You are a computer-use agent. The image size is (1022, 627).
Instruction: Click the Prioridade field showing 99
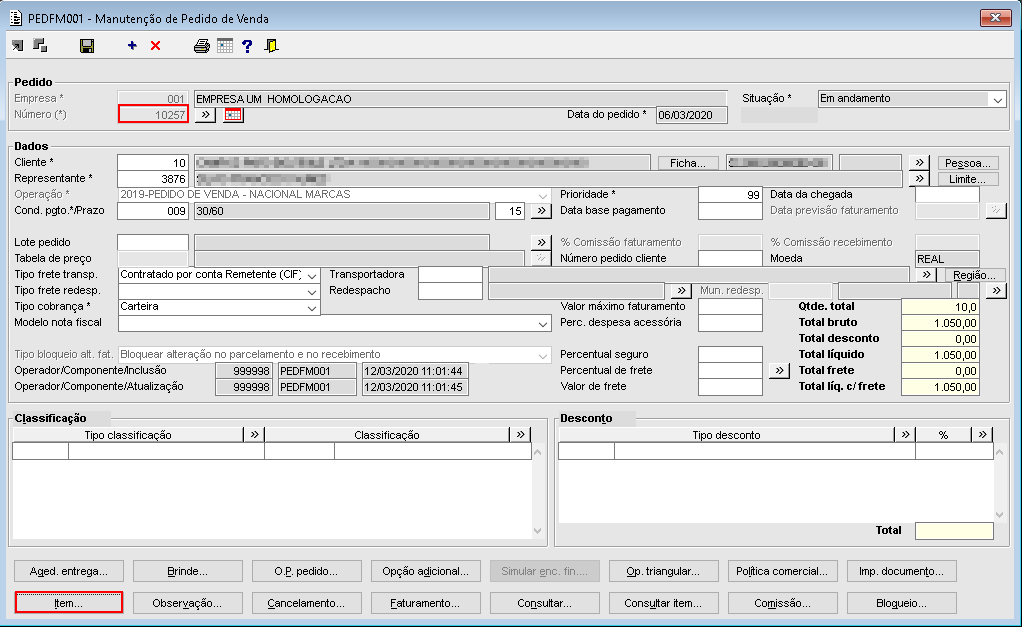tap(730, 194)
